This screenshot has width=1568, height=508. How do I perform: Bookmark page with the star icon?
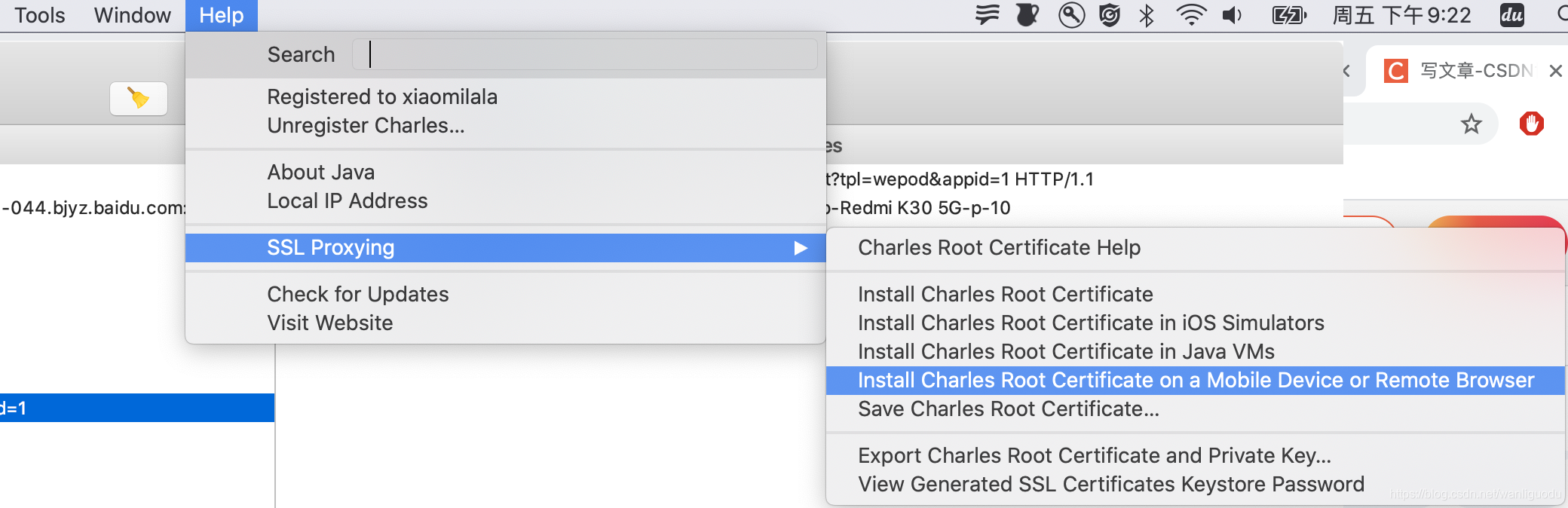pyautogui.click(x=1471, y=124)
